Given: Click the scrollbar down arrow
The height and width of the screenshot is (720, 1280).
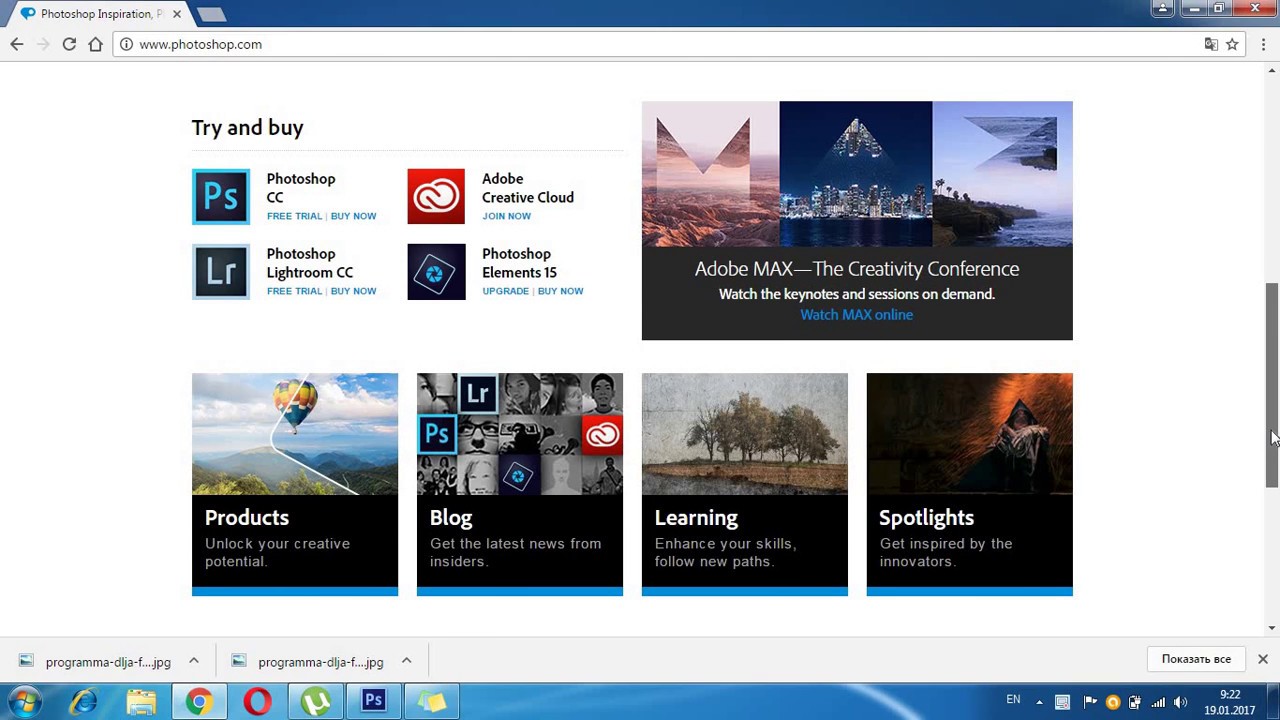Looking at the screenshot, I should coord(1272,628).
